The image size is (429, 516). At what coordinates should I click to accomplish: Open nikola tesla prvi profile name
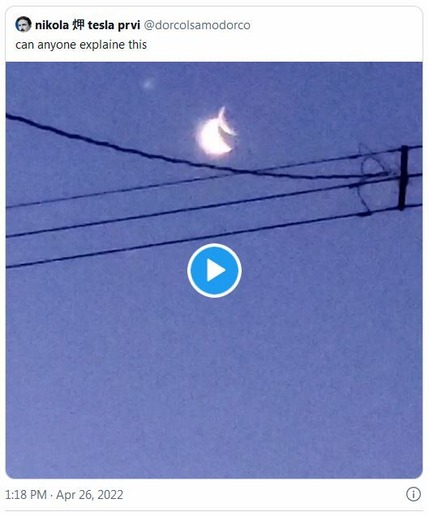[87, 25]
